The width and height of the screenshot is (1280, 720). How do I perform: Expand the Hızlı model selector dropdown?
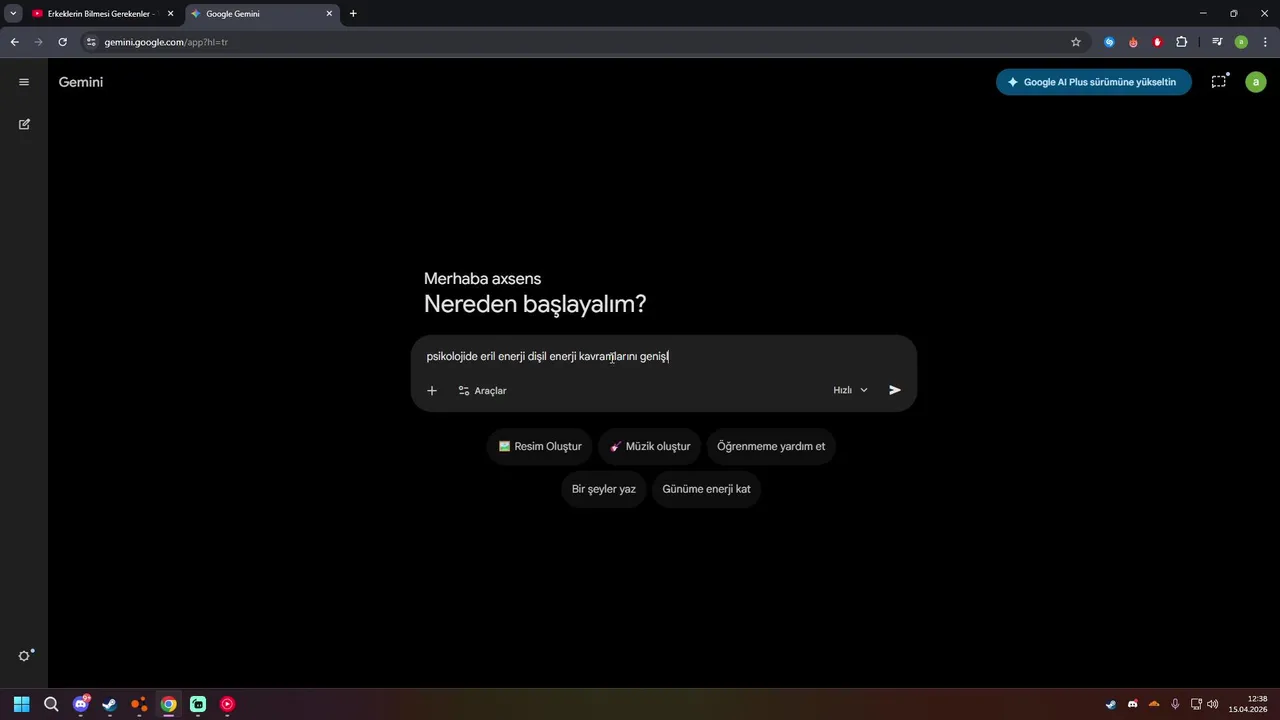click(851, 390)
